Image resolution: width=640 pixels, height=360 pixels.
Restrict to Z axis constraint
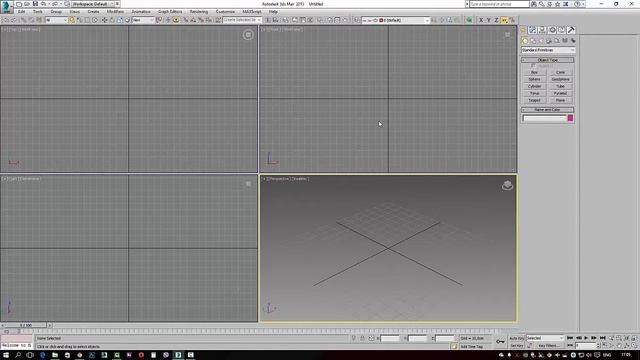click(x=496, y=20)
